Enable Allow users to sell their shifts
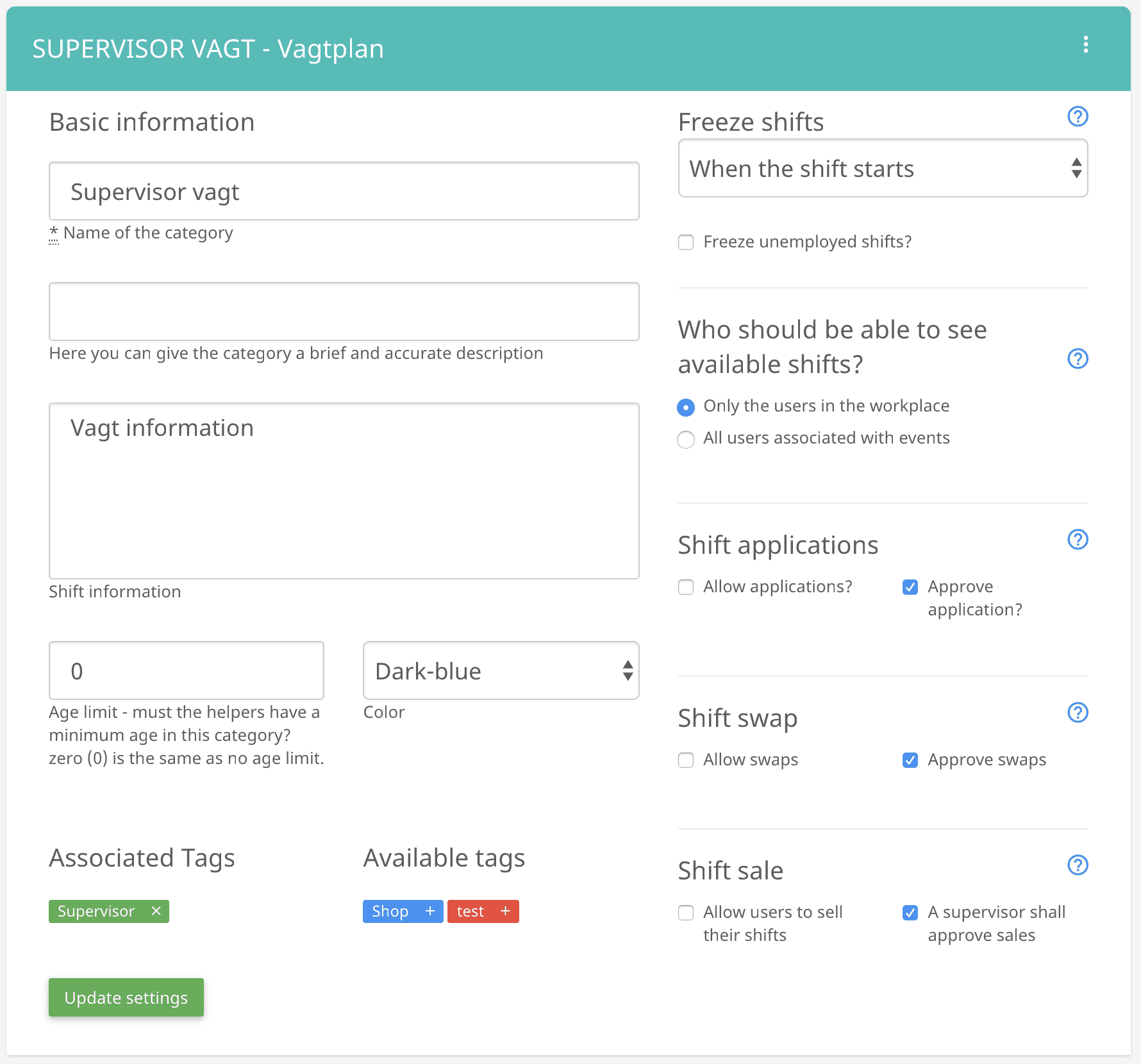This screenshot has width=1141, height=1064. pyautogui.click(x=686, y=913)
